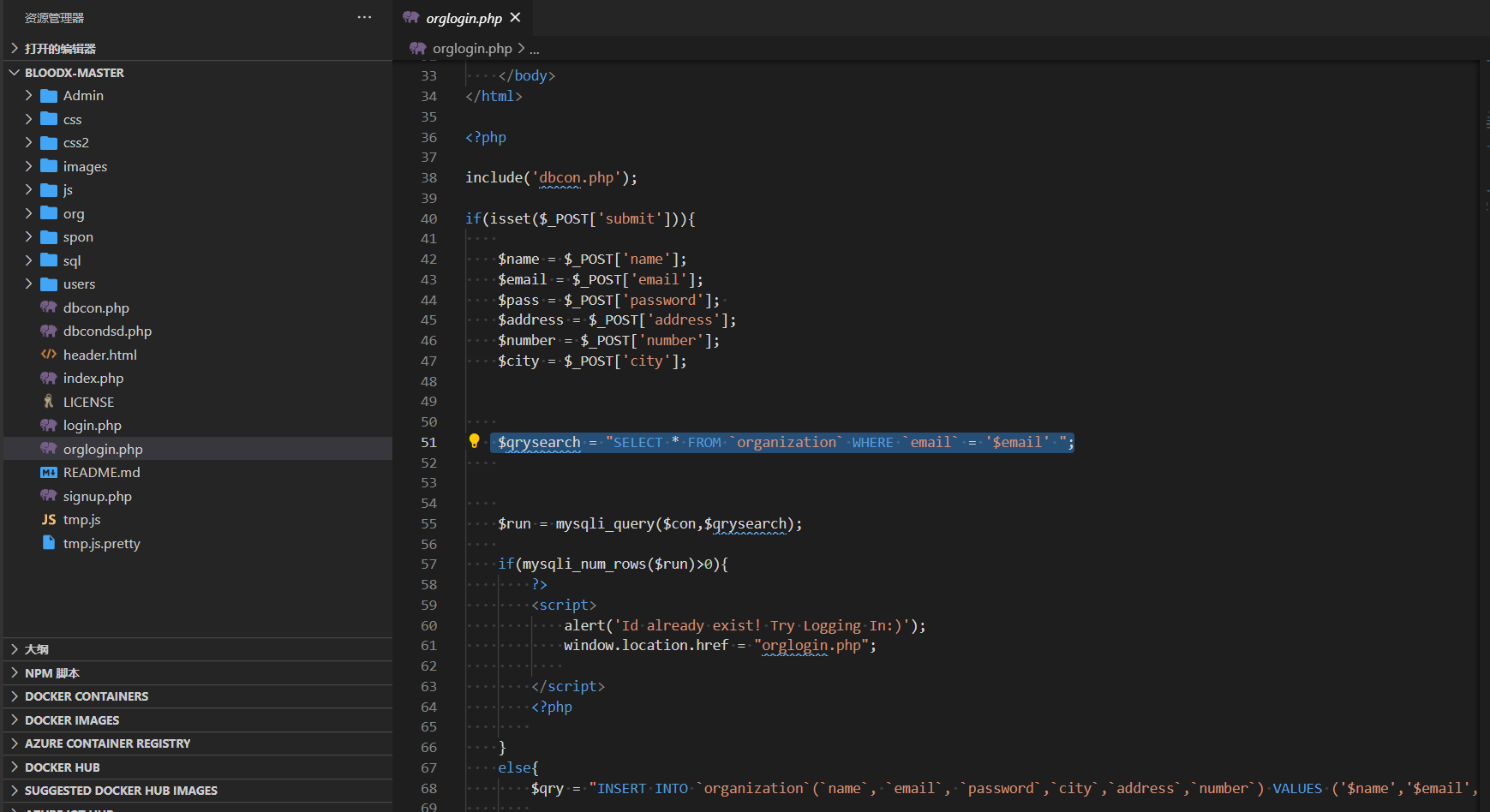This screenshot has height=812, width=1490.
Task: Click line number 51 in gutter
Action: point(428,442)
